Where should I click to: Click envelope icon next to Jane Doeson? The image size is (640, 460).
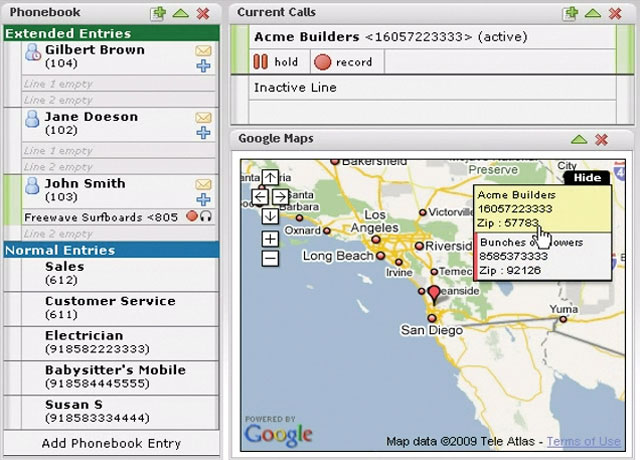203,118
